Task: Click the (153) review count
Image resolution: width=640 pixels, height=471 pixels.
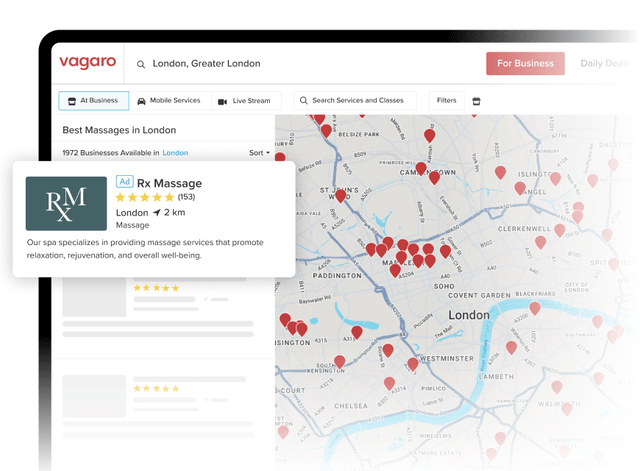Action: pyautogui.click(x=186, y=197)
